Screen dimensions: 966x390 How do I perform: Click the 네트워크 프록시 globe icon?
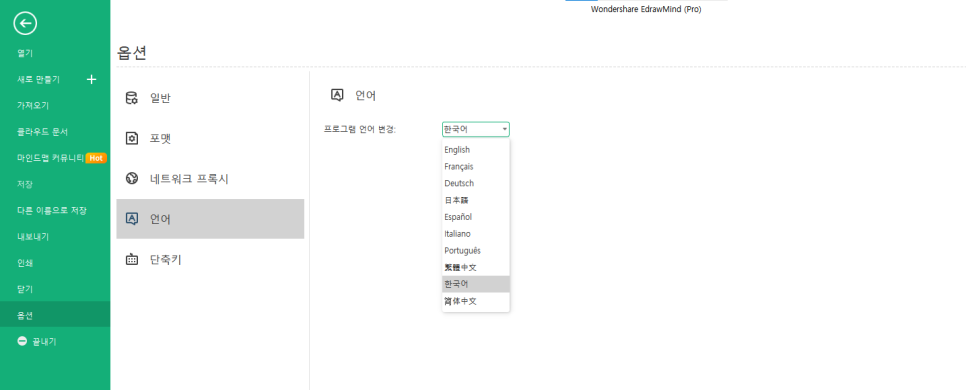click(x=132, y=179)
